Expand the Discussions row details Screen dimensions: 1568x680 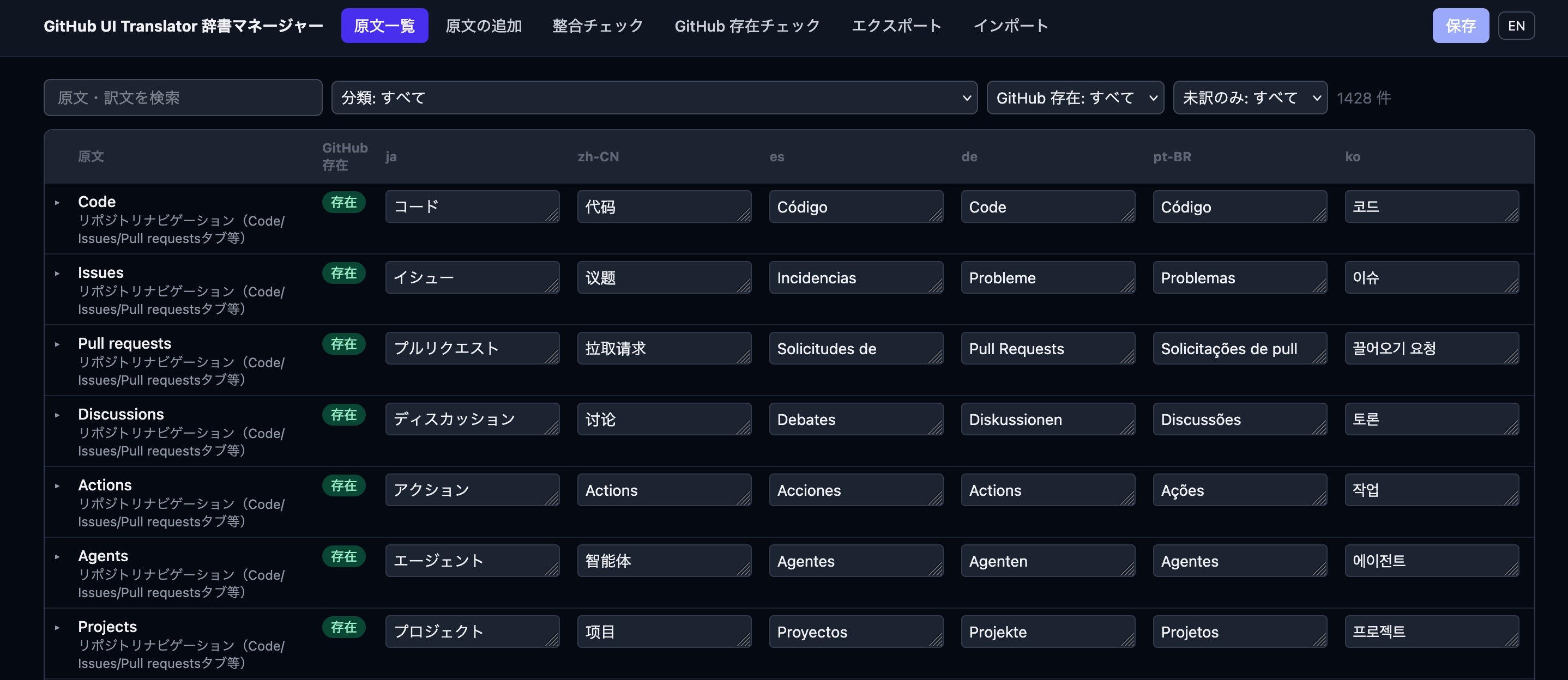pyautogui.click(x=57, y=415)
